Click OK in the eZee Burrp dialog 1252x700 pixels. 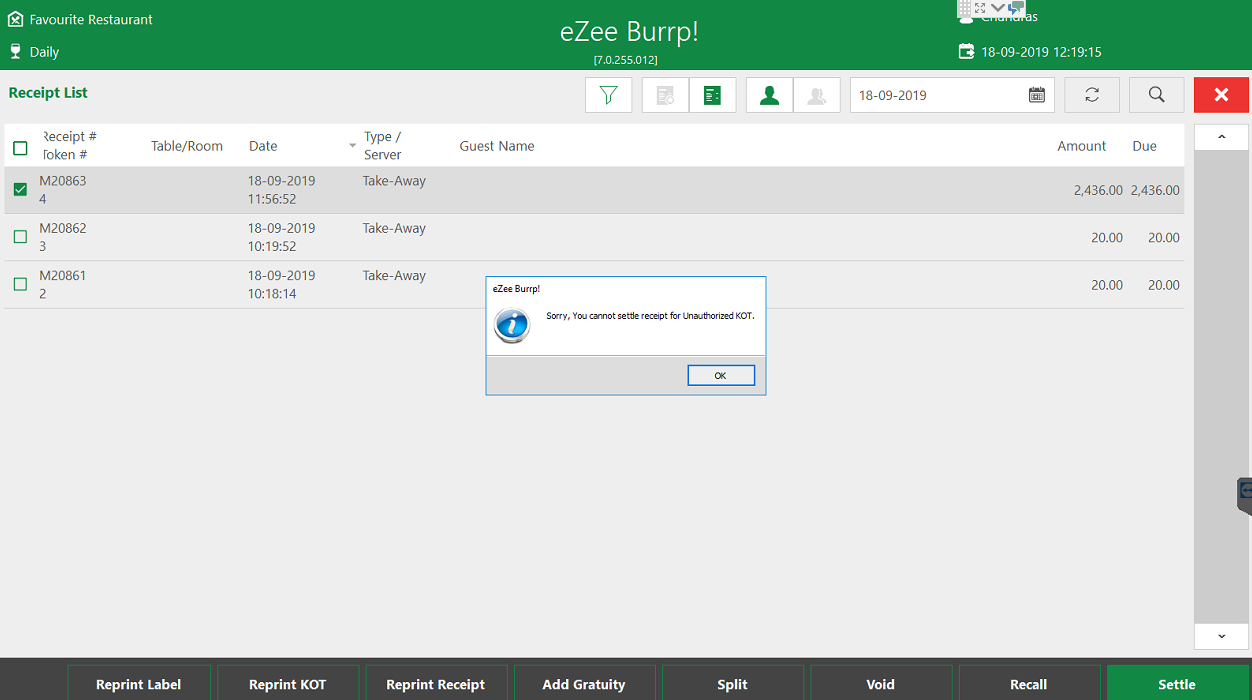721,375
